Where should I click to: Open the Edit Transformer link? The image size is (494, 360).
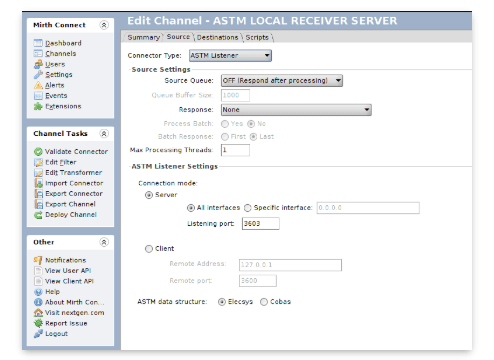coord(74,173)
